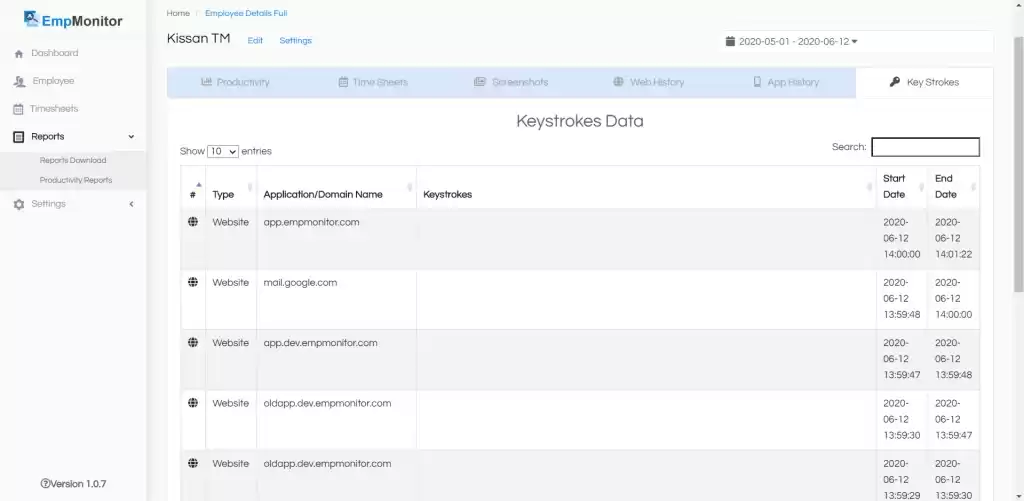
Task: Click the Reports list icon in sidebar
Action: (x=19, y=137)
